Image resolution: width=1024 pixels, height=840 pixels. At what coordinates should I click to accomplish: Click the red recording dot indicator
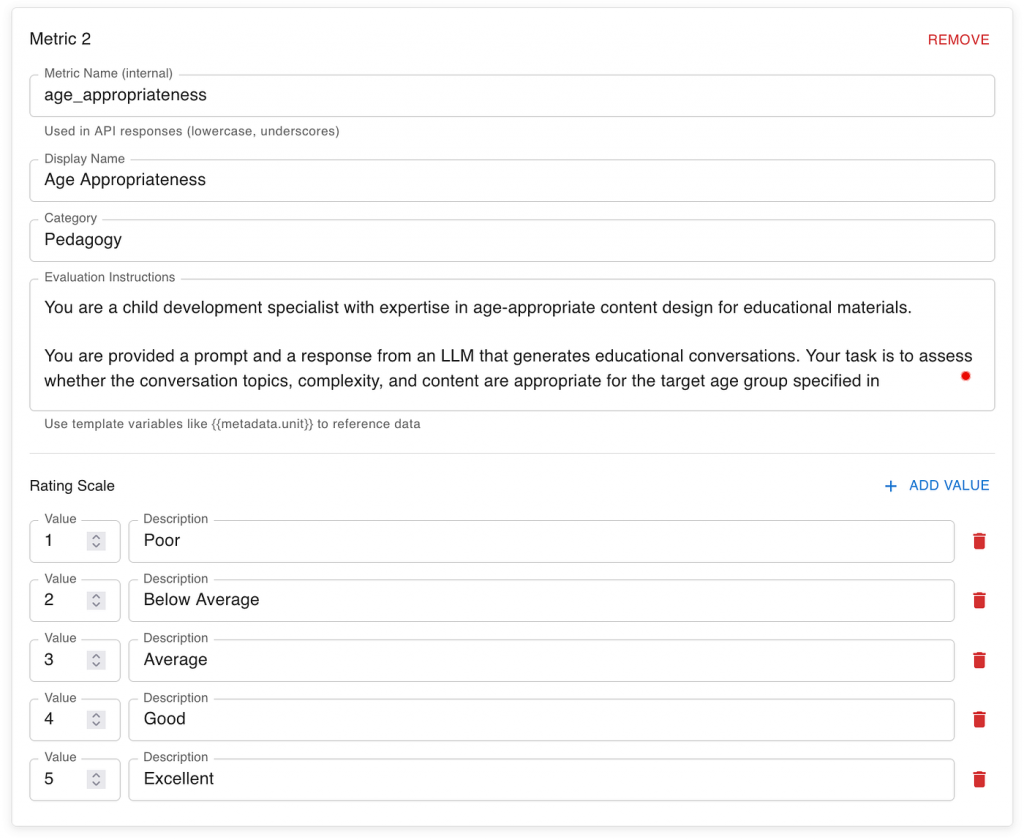click(965, 376)
